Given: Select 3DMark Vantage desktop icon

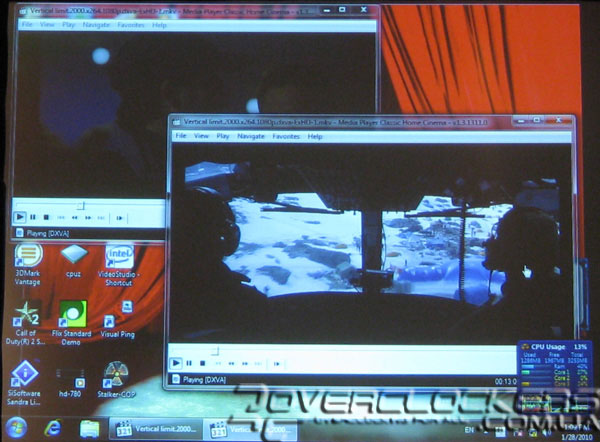Looking at the screenshot, I should [x=28, y=264].
